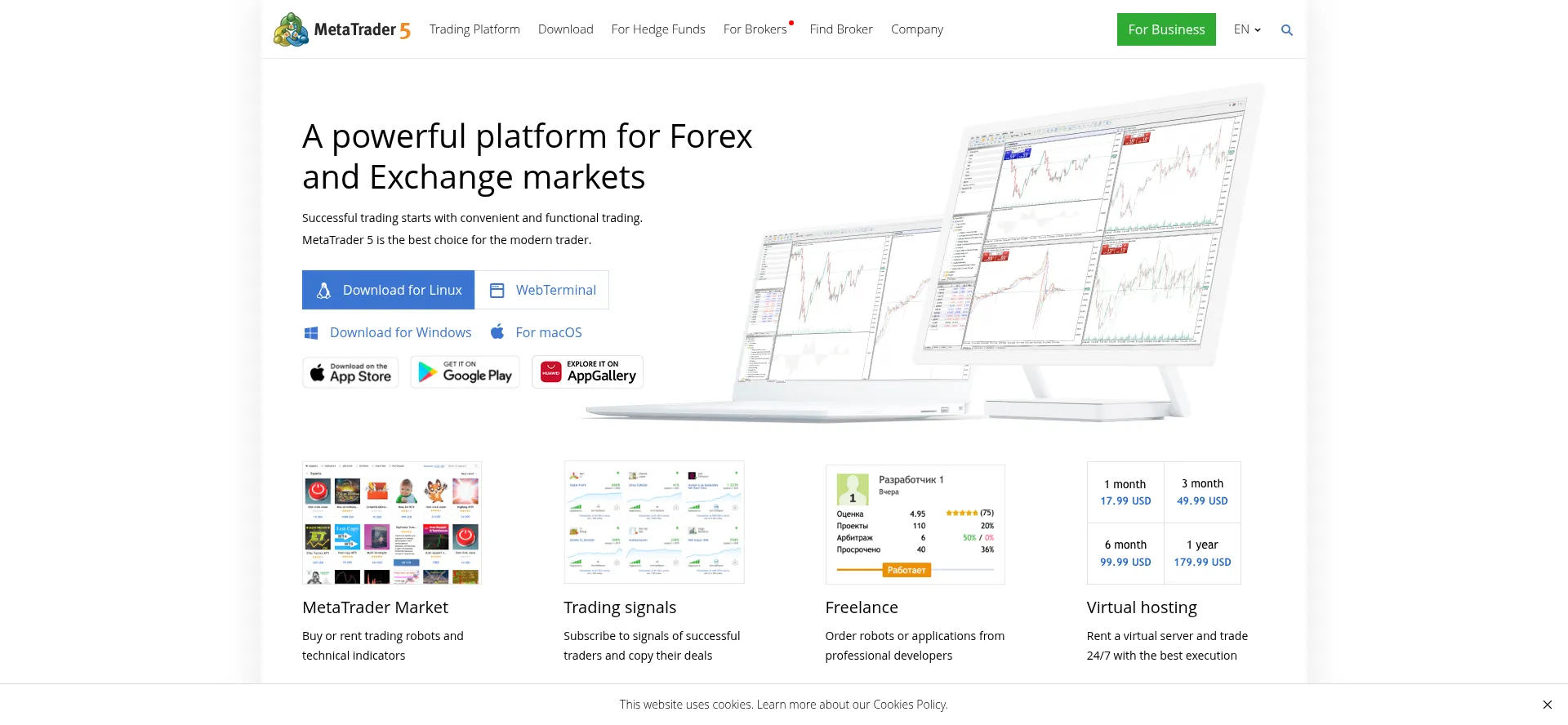Select the 6 month 99.99 USD plan
The image size is (1568, 725).
tap(1125, 554)
